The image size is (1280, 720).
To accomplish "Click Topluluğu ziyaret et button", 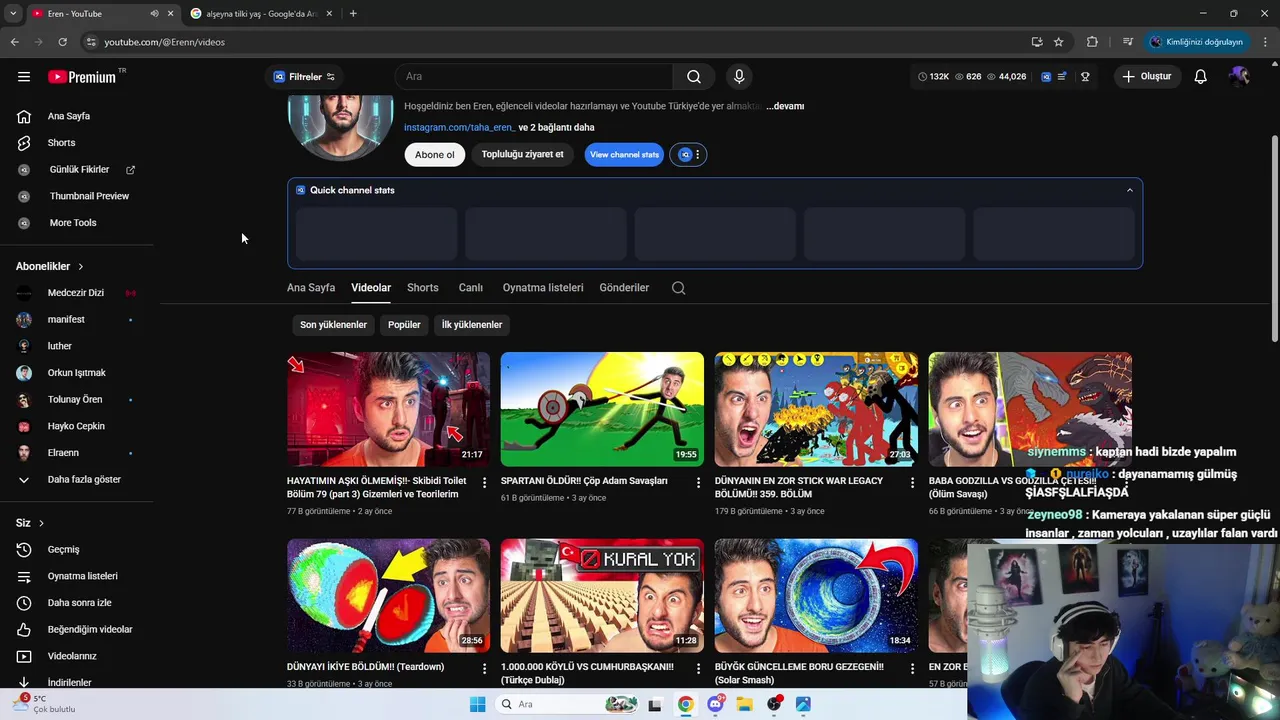I will 522,155.
